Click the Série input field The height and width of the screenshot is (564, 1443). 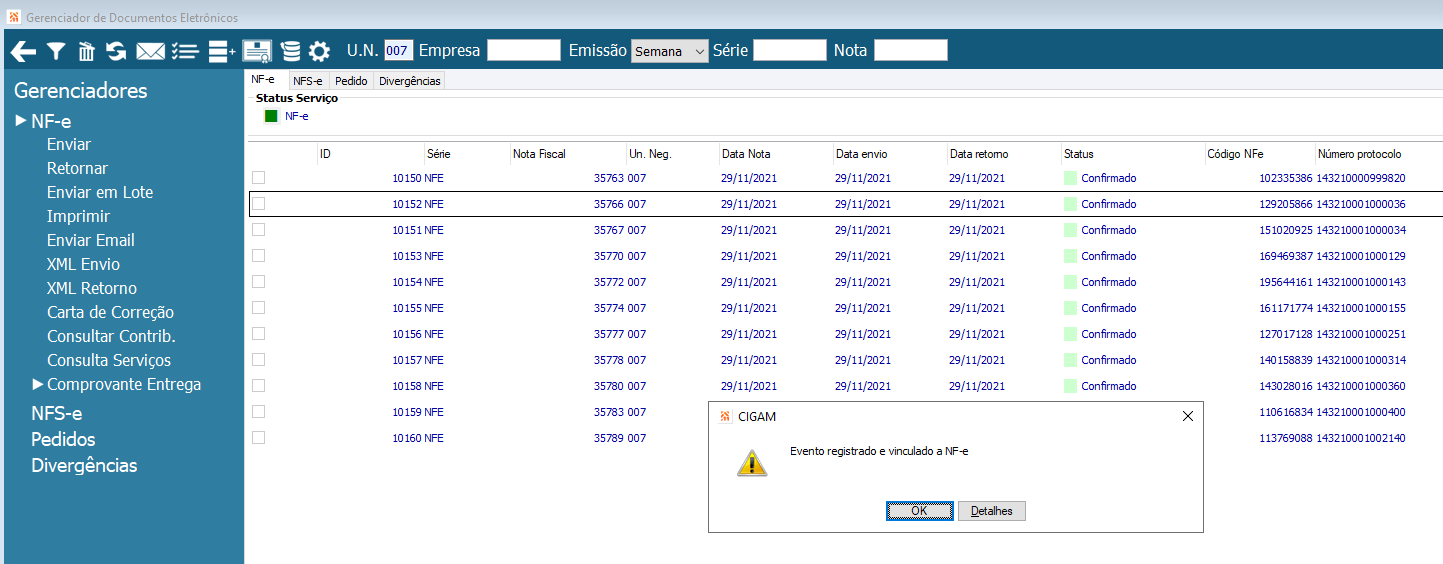point(789,51)
